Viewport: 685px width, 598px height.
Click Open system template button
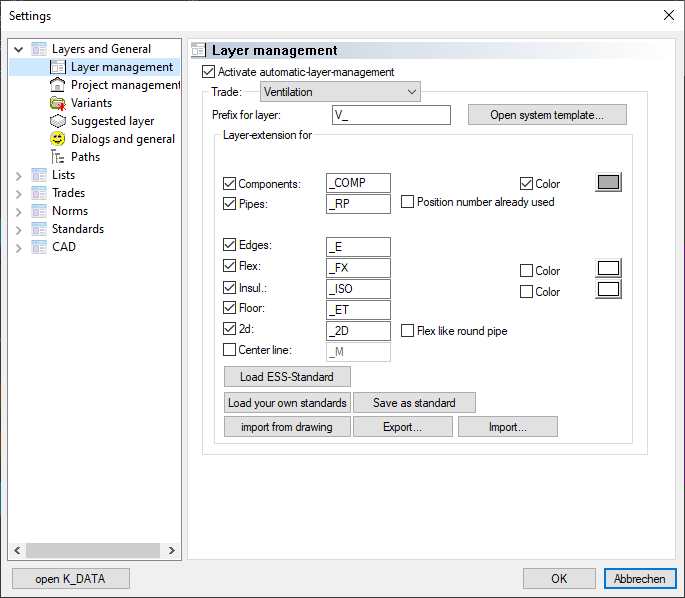(x=547, y=115)
